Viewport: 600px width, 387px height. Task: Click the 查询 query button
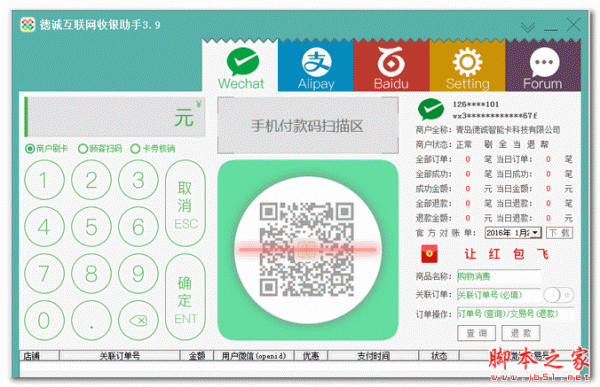coord(476,333)
